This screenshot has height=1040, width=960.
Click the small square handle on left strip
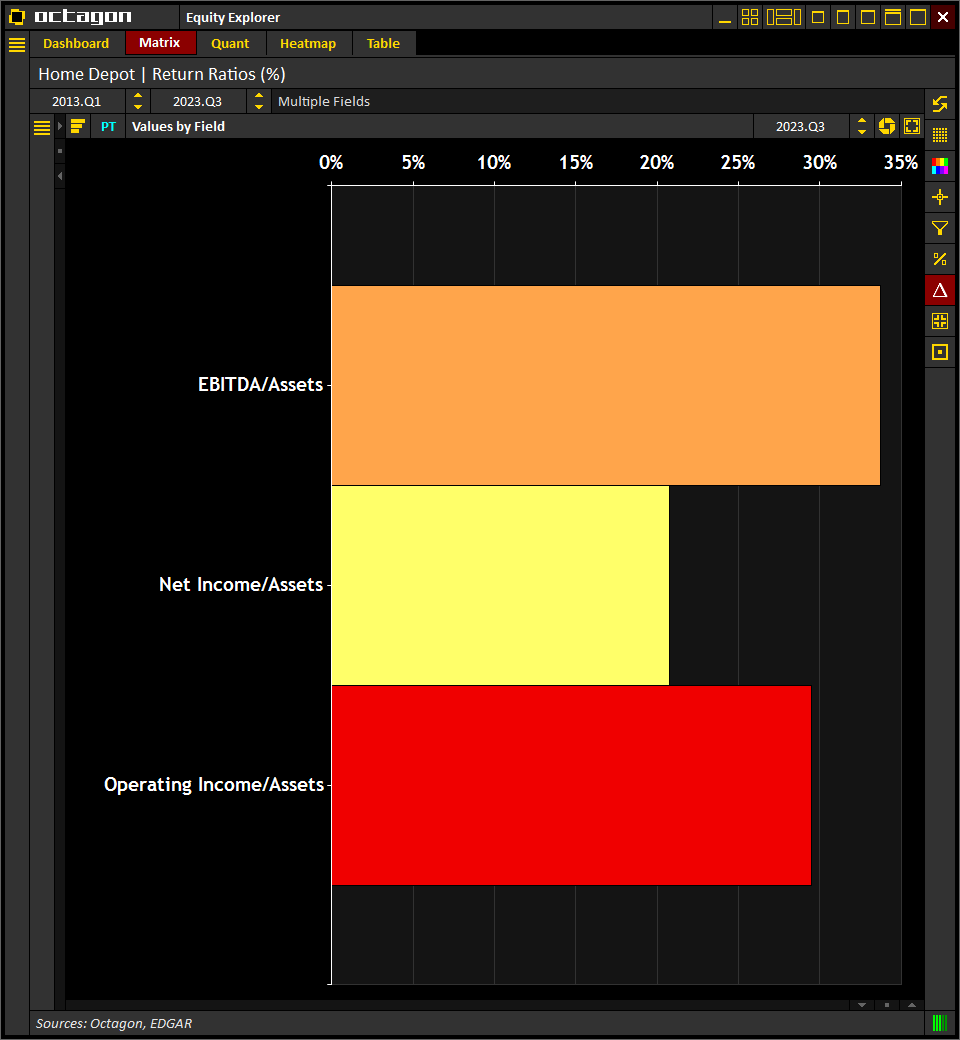pyautogui.click(x=60, y=151)
